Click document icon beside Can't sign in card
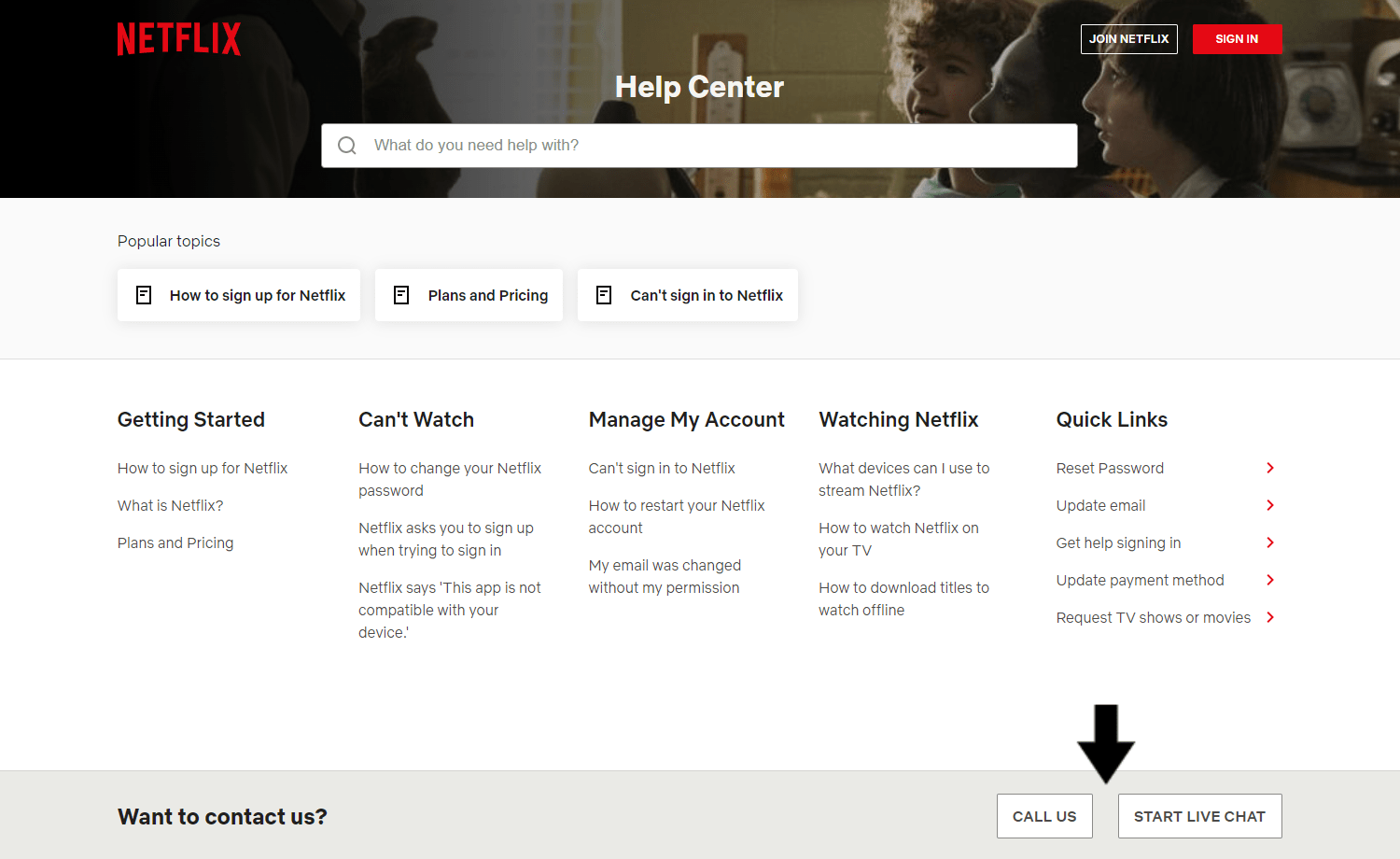The height and width of the screenshot is (859, 1400). (604, 295)
